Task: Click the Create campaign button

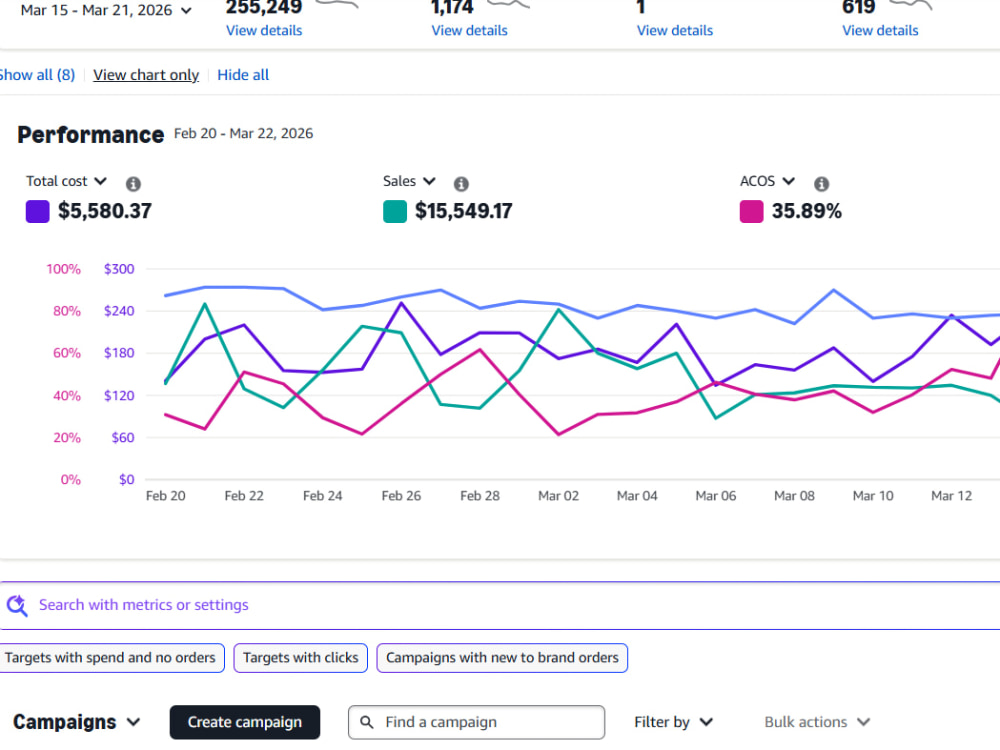Action: 245,722
